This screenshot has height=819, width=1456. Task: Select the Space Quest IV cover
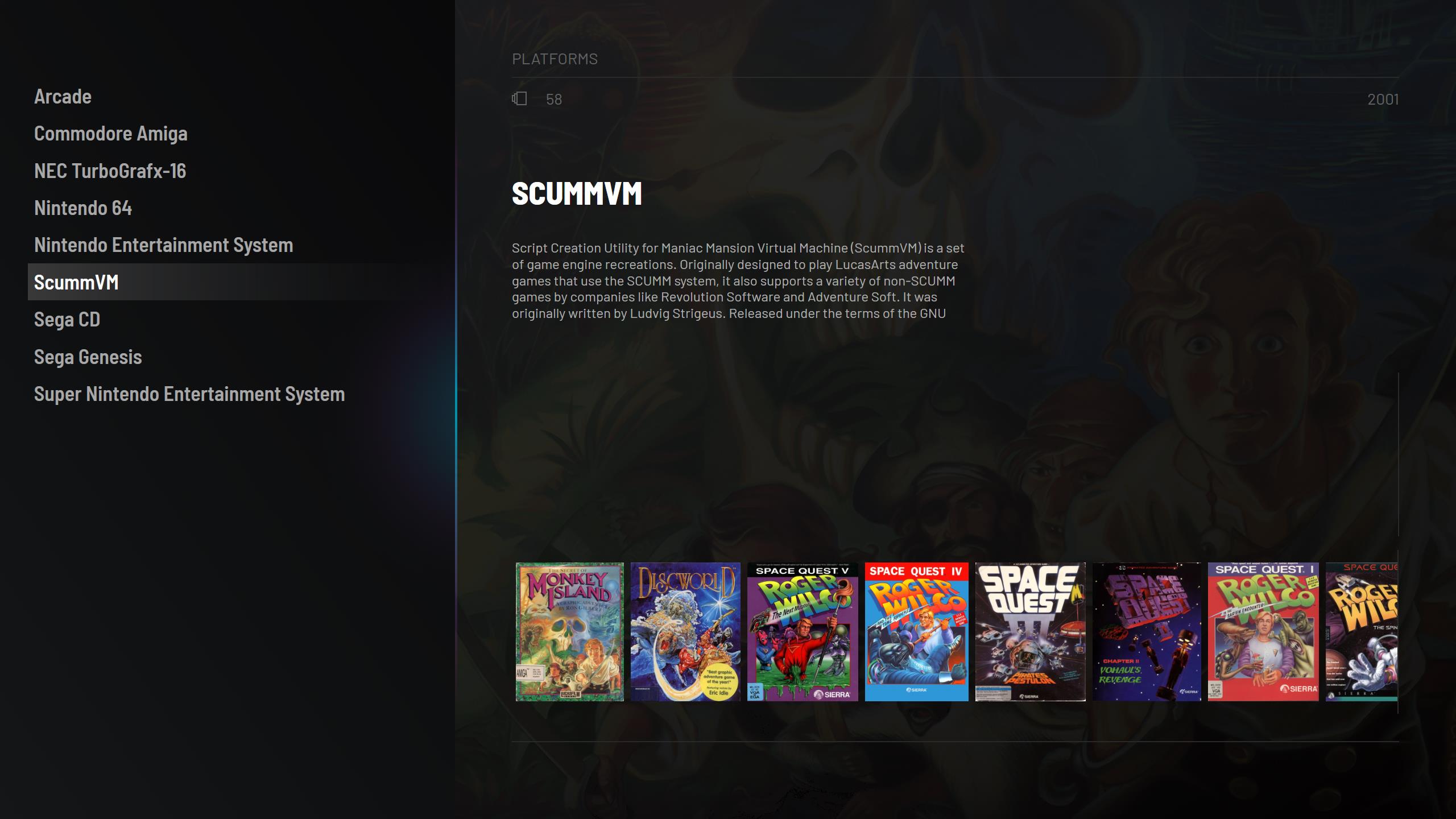tap(917, 632)
